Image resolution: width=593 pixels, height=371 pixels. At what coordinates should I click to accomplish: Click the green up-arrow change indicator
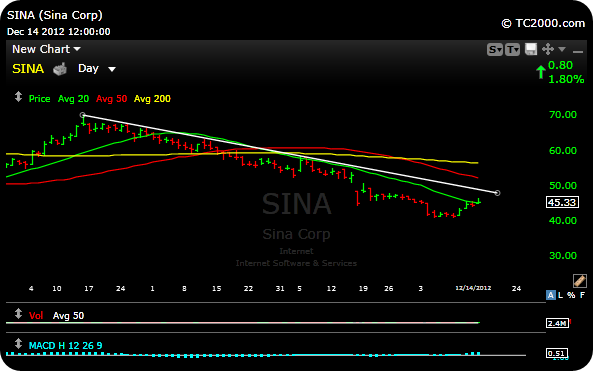click(541, 72)
